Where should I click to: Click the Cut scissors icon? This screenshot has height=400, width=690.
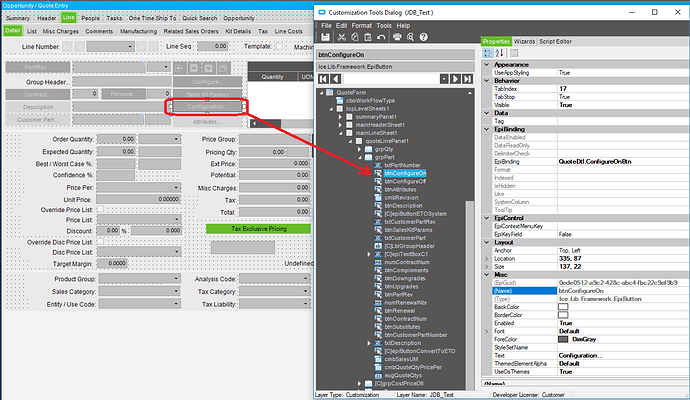(341, 37)
